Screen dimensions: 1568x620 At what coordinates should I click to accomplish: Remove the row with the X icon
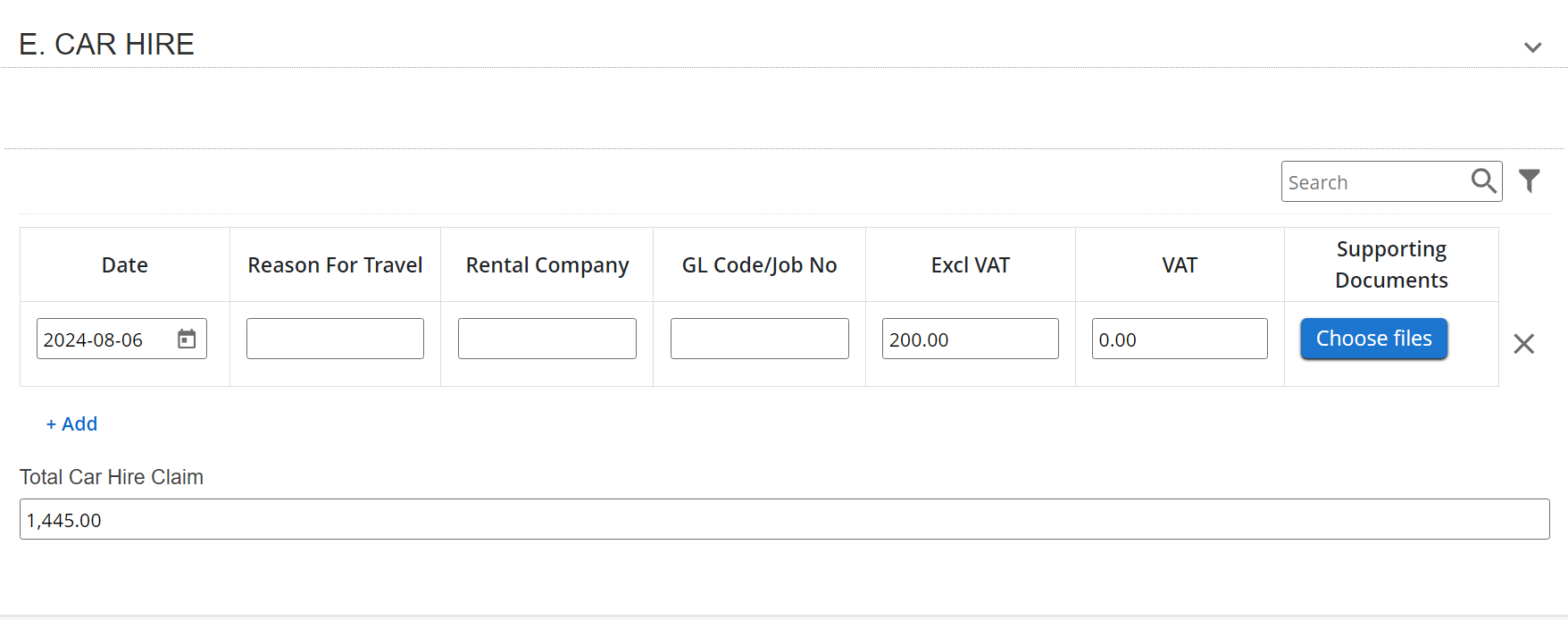(1523, 344)
